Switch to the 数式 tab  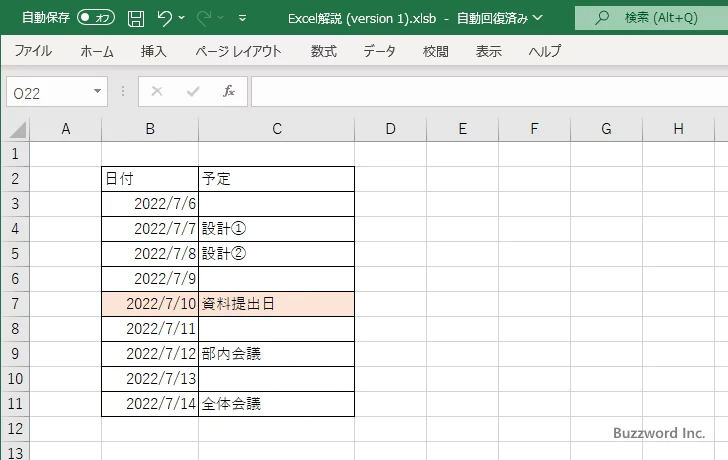pyautogui.click(x=324, y=51)
